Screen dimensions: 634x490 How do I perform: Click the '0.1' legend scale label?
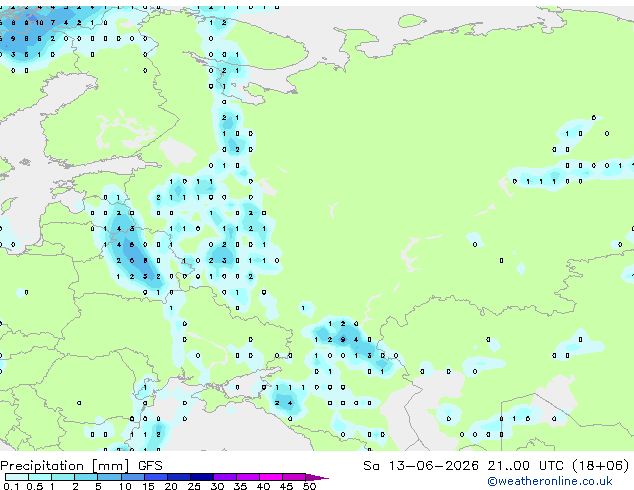tap(11, 486)
